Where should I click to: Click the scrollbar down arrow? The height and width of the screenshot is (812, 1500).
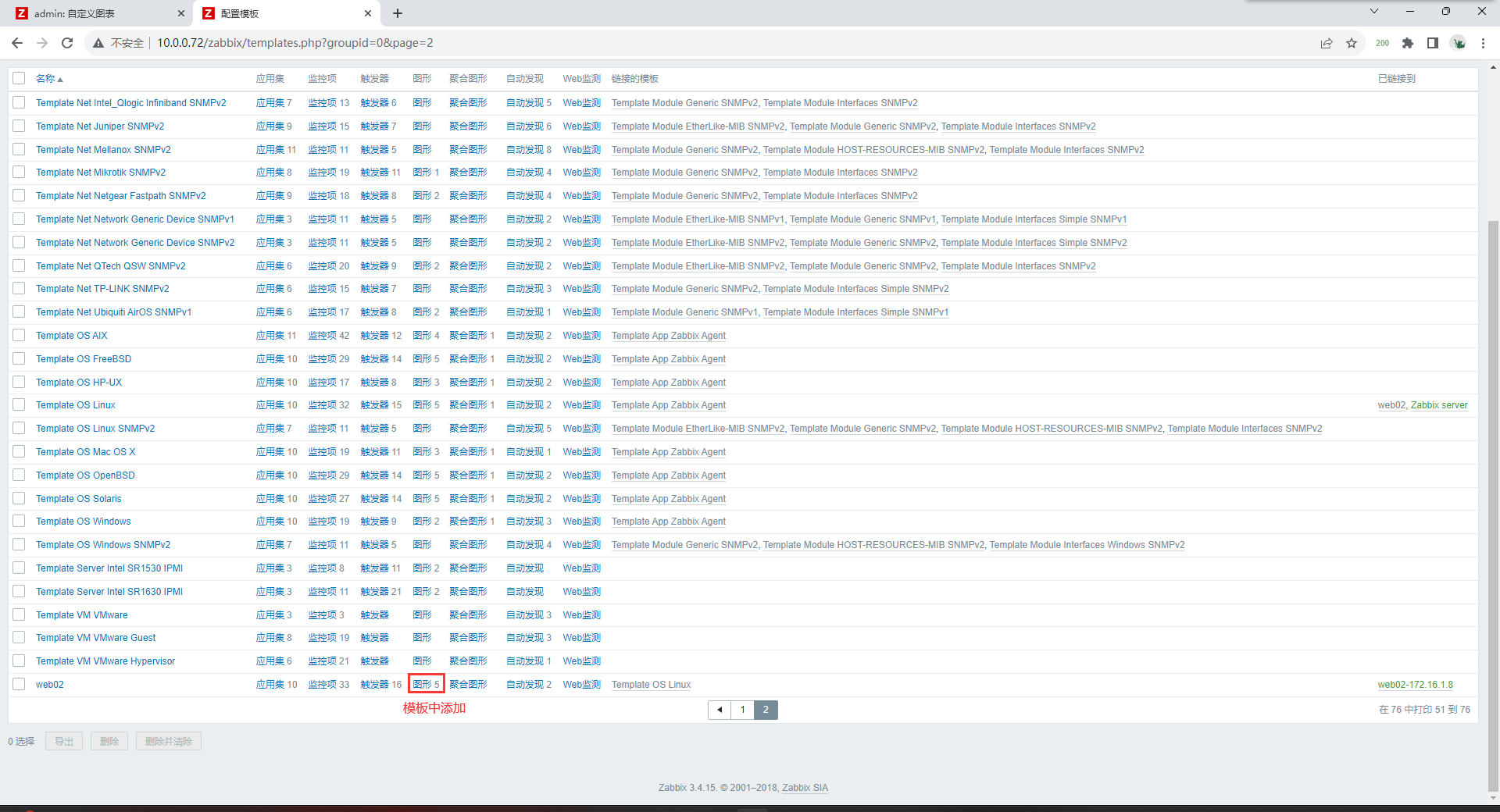[1493, 798]
